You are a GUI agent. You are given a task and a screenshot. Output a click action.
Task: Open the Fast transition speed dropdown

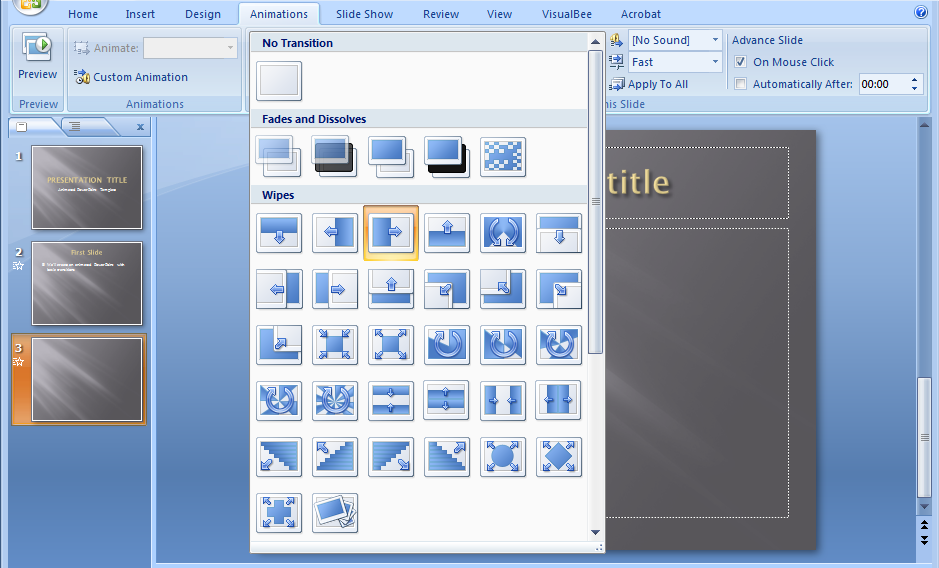click(x=715, y=62)
